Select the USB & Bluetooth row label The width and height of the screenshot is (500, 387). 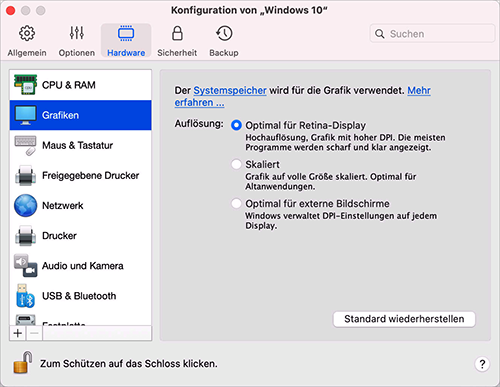pos(79,296)
